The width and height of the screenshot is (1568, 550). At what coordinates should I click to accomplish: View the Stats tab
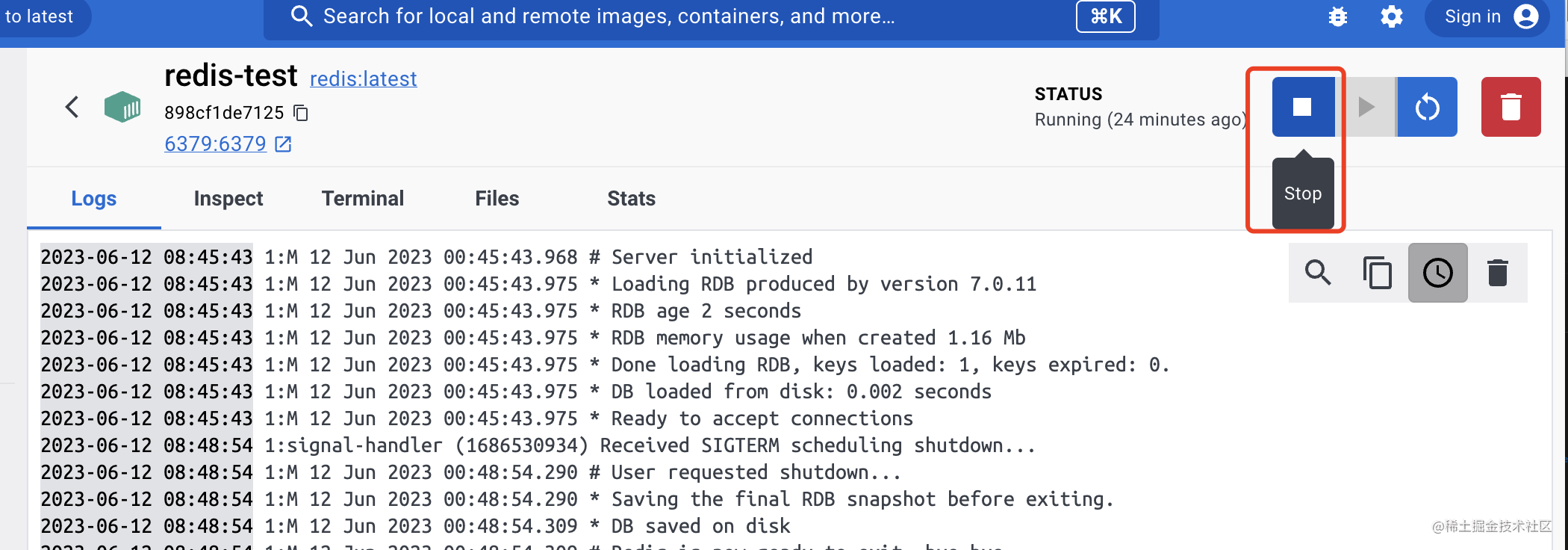pos(631,199)
